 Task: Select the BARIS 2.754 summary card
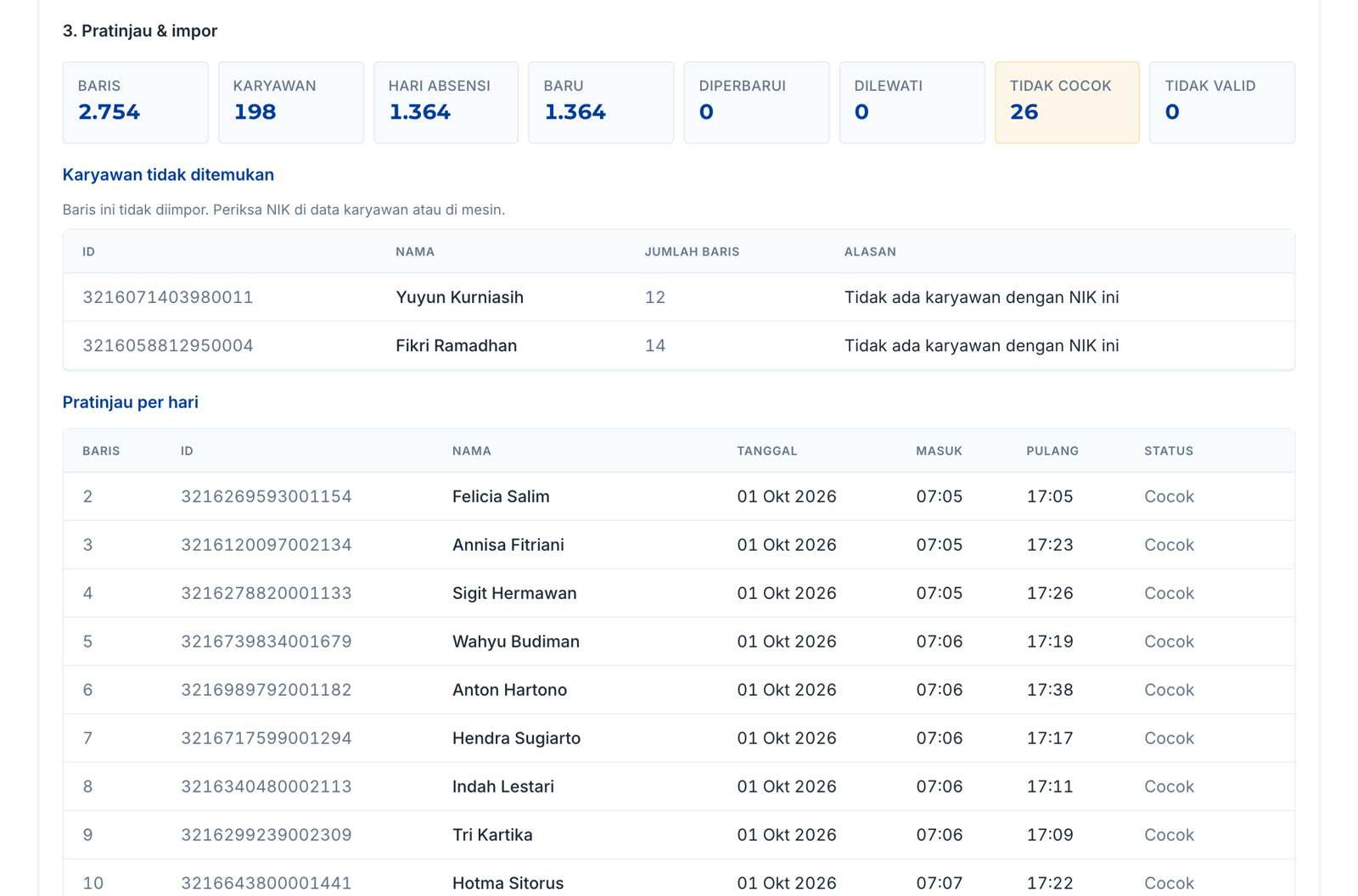[135, 102]
